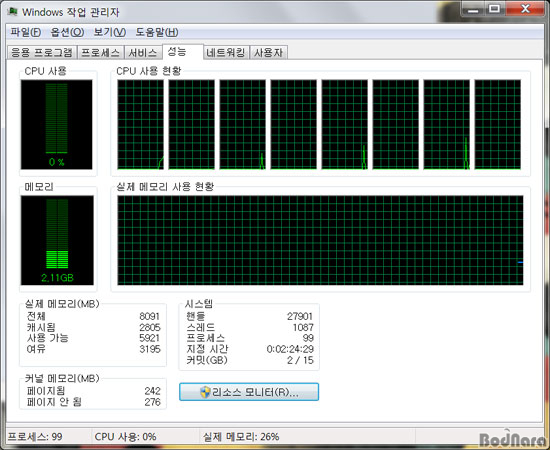The height and width of the screenshot is (450, 550).
Task: Open the 파일(F) menu
Action: click(x=26, y=32)
